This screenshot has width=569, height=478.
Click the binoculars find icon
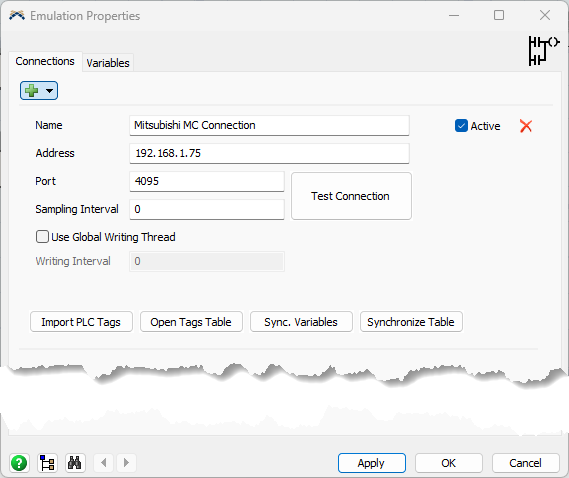(75, 463)
